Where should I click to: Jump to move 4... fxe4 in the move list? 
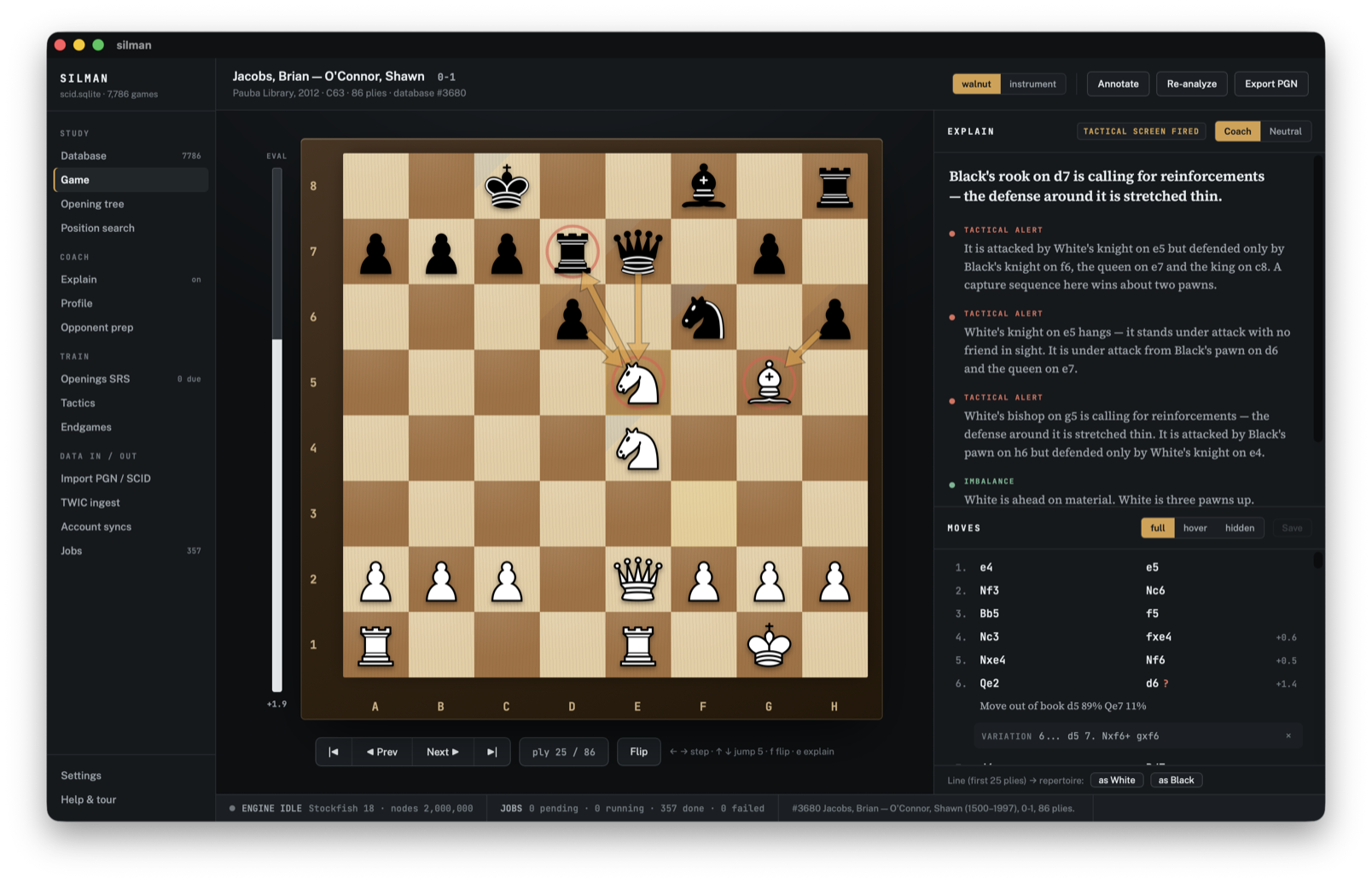tap(1158, 636)
